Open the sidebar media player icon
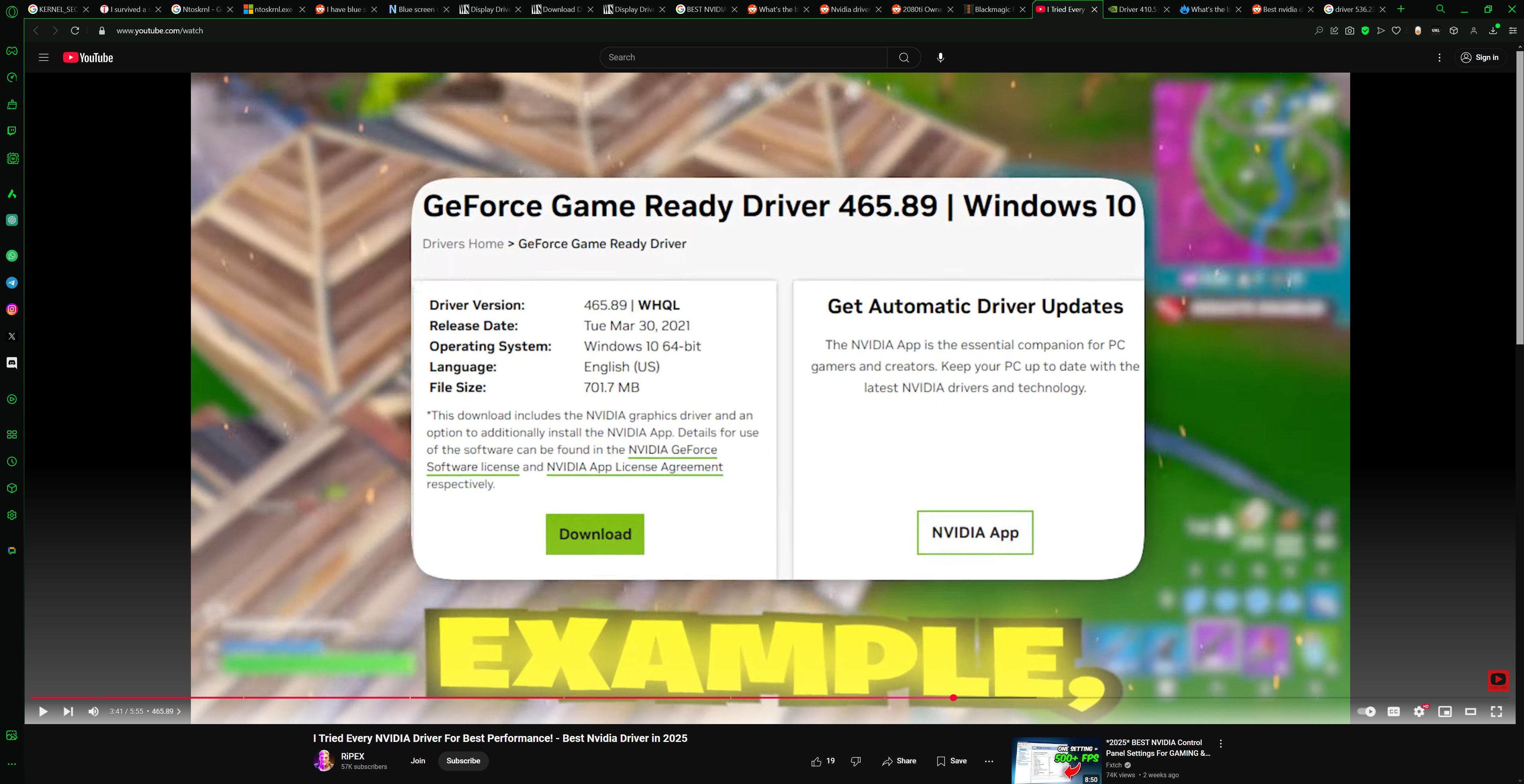 point(12,399)
